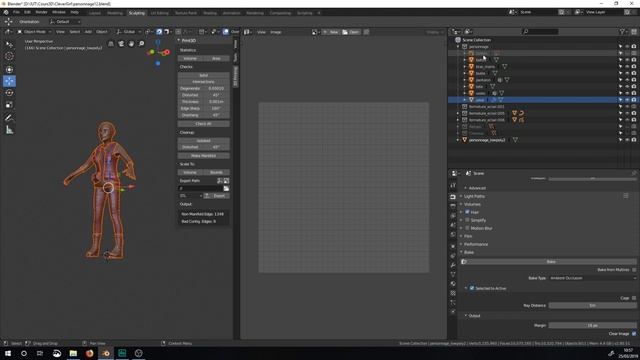Screen dimensions: 640x360
Task: Switch to the Sculpting workspace tab
Action: pos(137,13)
